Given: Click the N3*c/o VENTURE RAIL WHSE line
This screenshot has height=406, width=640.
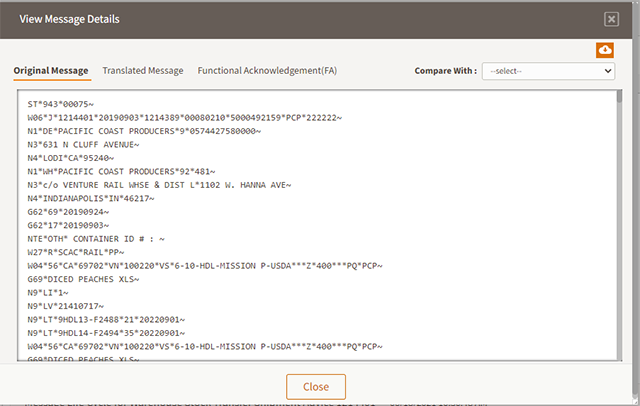Looking at the screenshot, I should (158, 184).
